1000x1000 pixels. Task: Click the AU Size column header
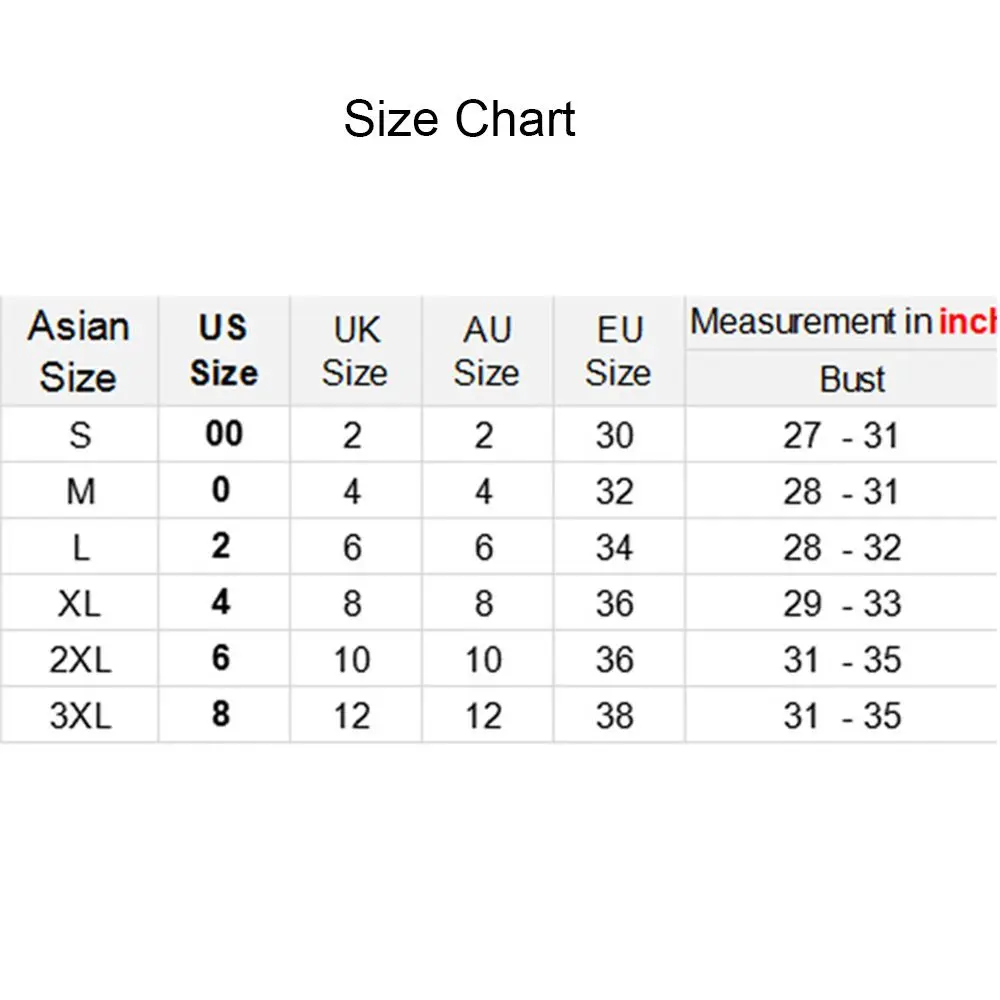coord(487,351)
